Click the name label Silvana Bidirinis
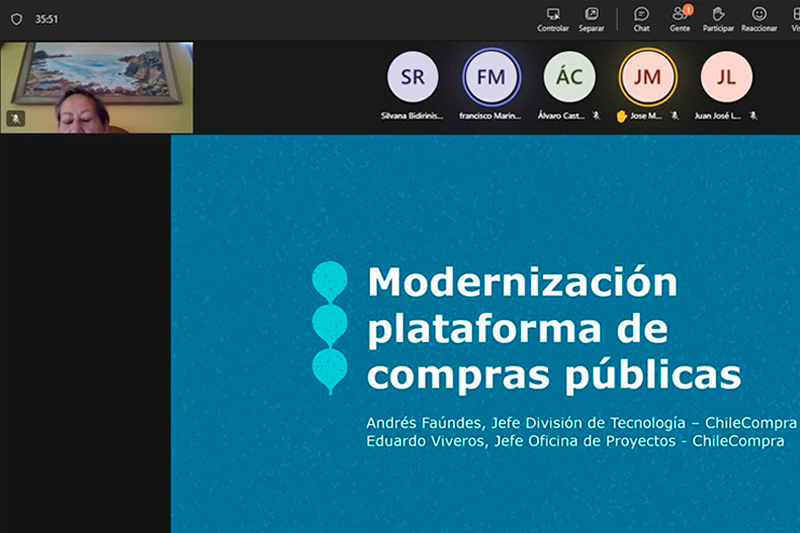The width and height of the screenshot is (800, 533). coord(412,116)
